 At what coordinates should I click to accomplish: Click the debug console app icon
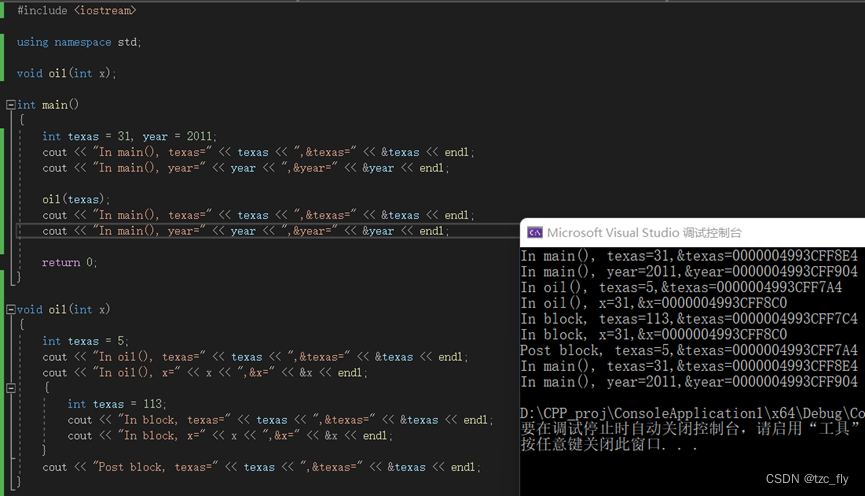click(535, 233)
